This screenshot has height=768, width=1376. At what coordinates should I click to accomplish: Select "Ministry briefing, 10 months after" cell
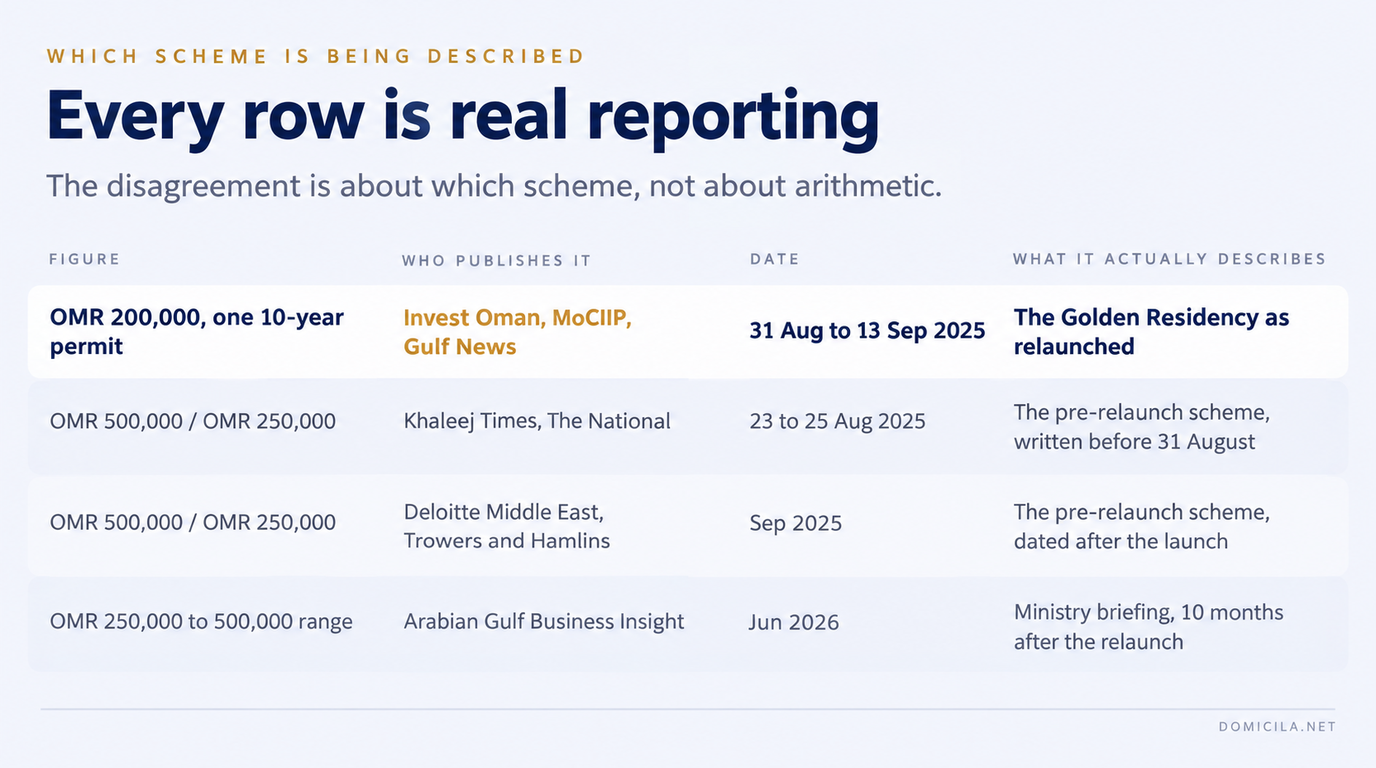coord(1149,627)
